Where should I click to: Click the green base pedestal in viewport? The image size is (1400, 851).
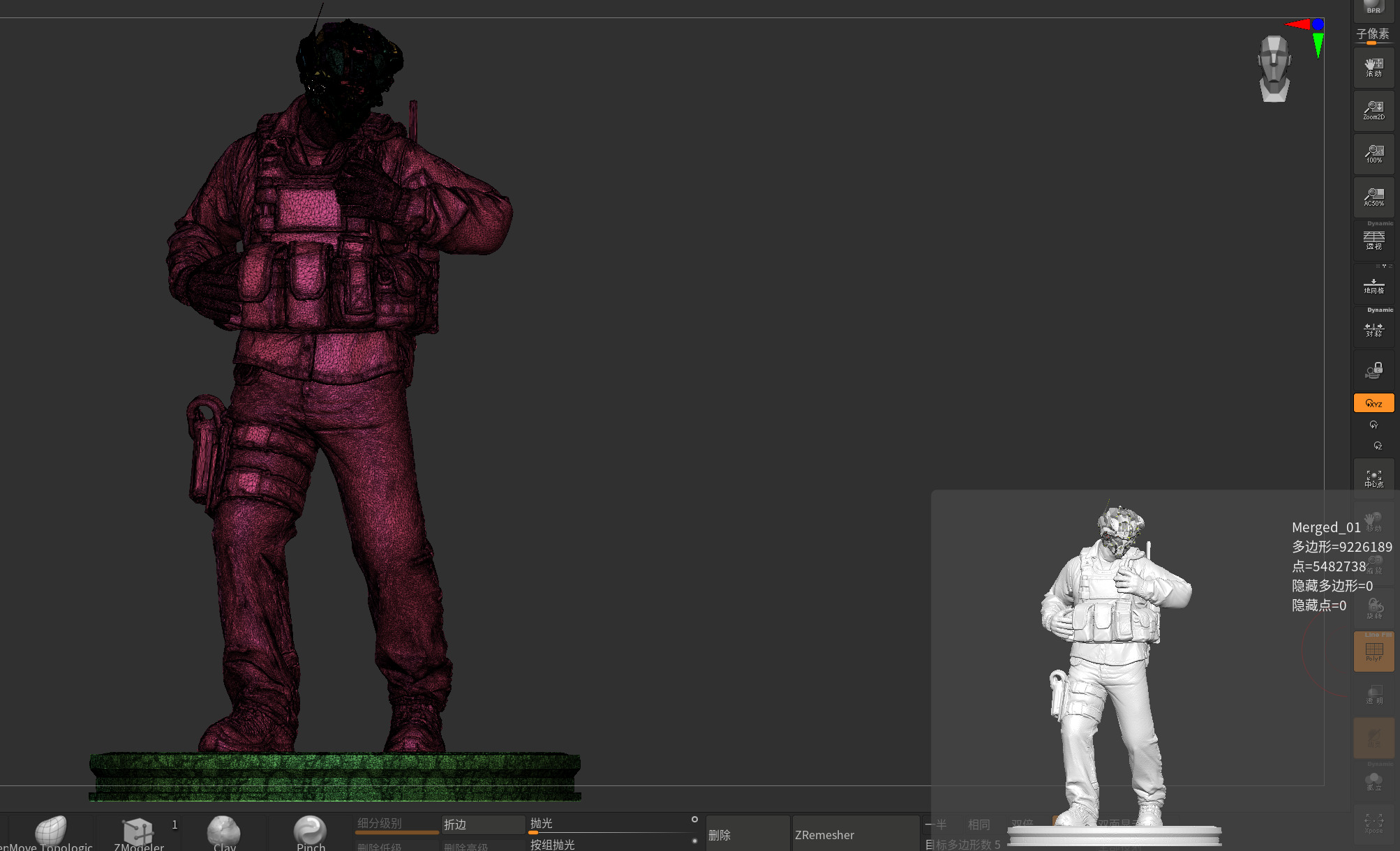pyautogui.click(x=335, y=776)
